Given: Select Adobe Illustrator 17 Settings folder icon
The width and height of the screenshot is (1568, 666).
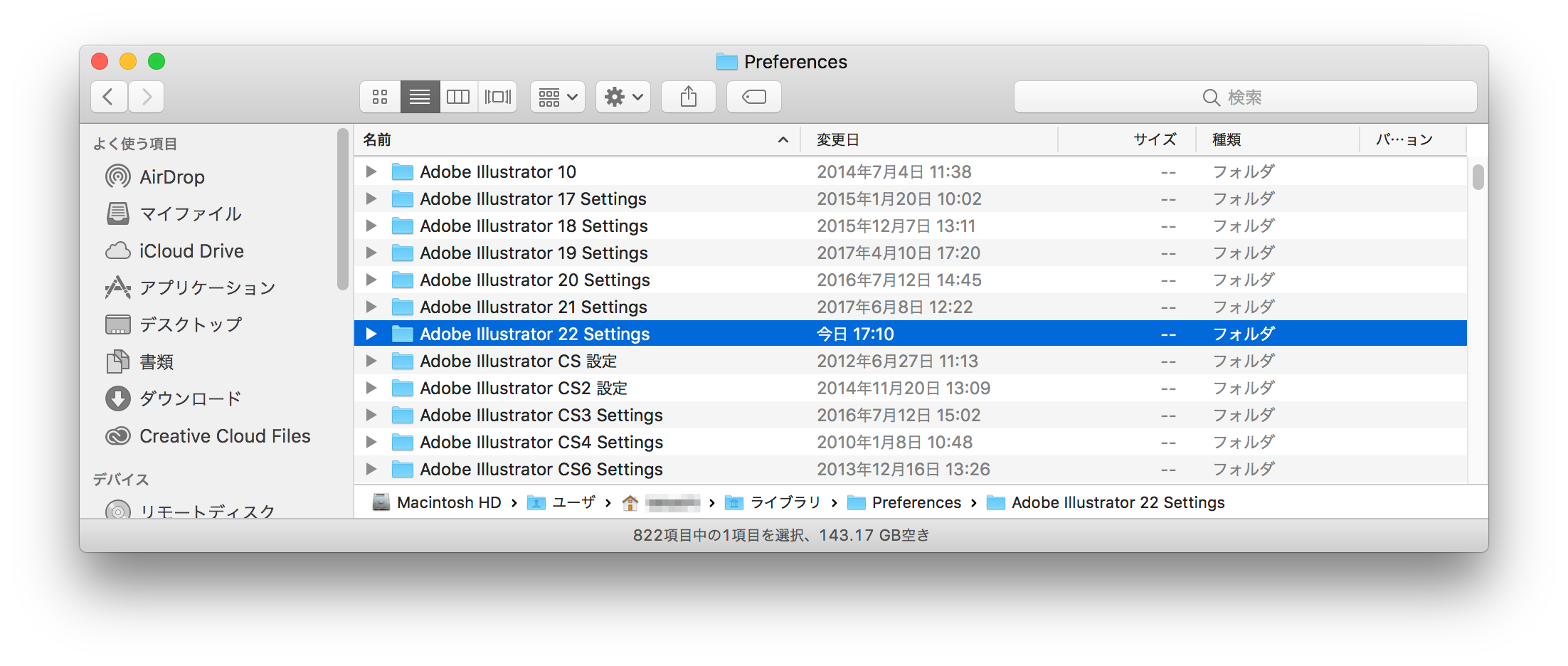Looking at the screenshot, I should coord(403,199).
